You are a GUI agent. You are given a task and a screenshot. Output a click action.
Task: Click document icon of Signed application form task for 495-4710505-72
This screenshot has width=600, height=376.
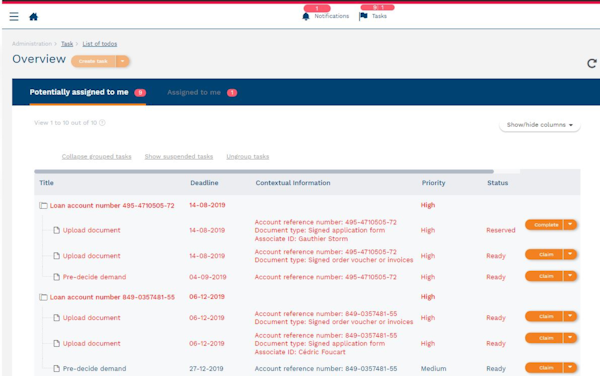56,230
